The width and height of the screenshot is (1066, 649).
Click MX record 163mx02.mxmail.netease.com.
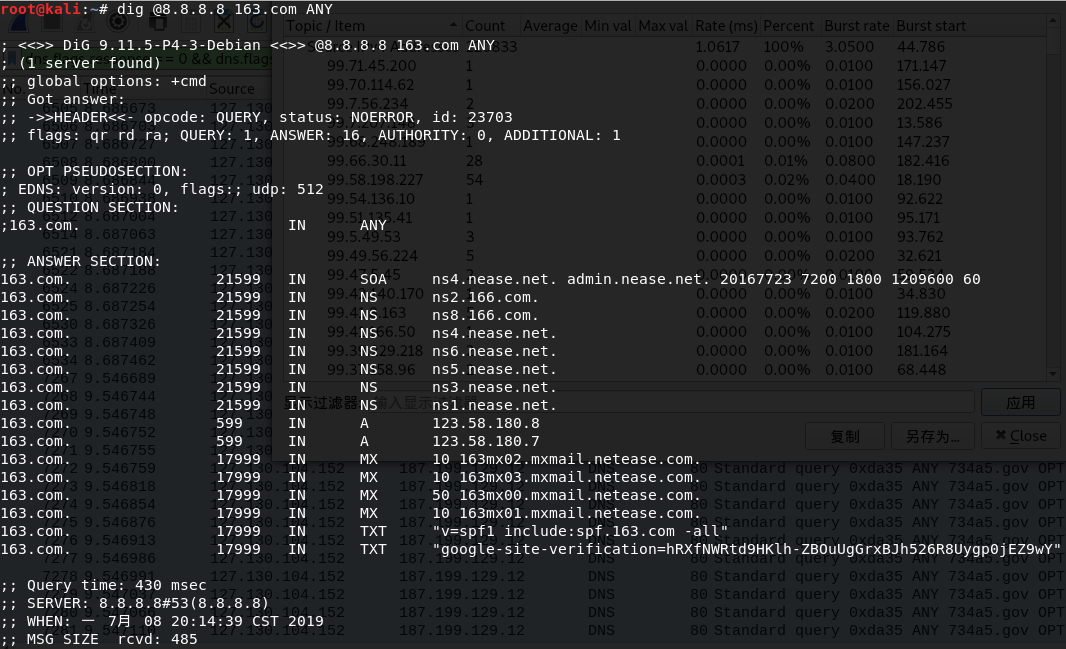(x=580, y=459)
